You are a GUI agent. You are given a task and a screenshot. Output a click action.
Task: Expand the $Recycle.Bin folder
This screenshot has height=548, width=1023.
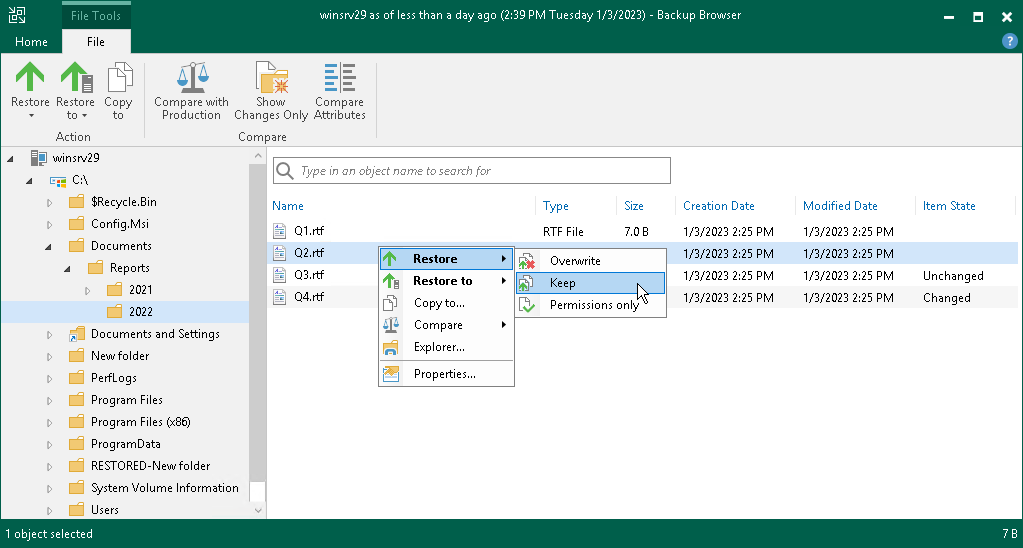pos(50,202)
